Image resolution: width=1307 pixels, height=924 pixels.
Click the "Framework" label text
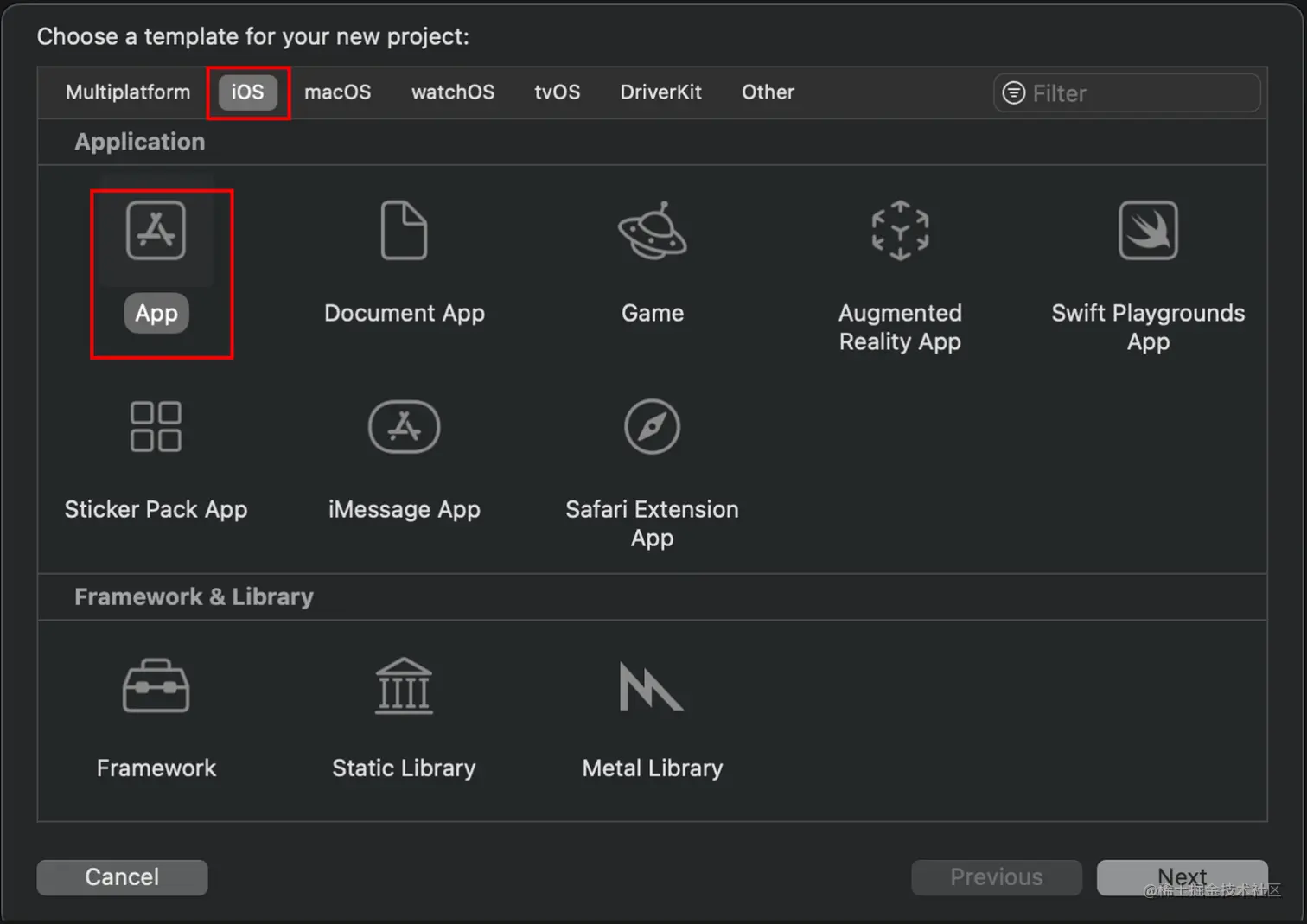[156, 768]
